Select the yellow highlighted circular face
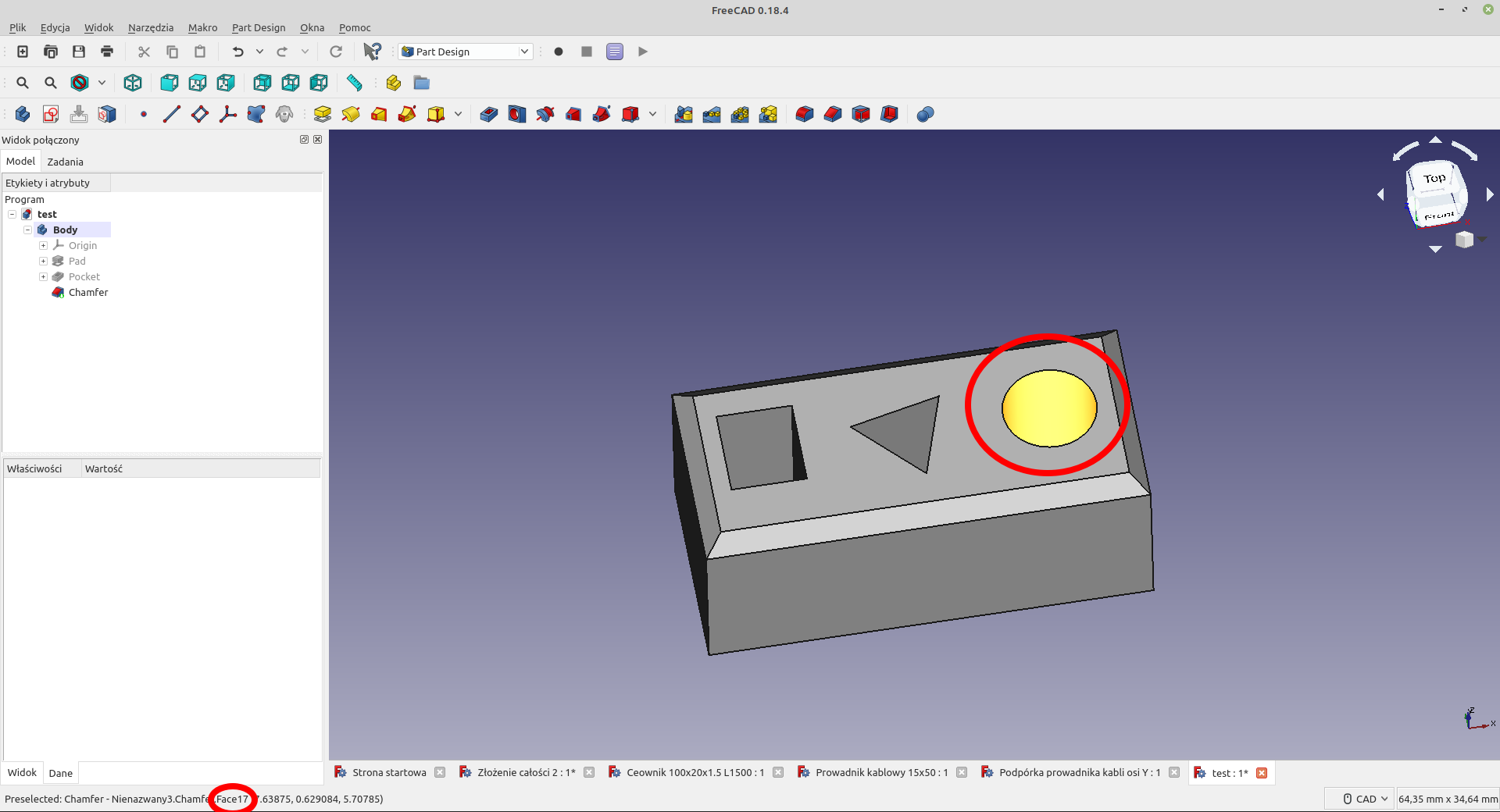 (1049, 408)
